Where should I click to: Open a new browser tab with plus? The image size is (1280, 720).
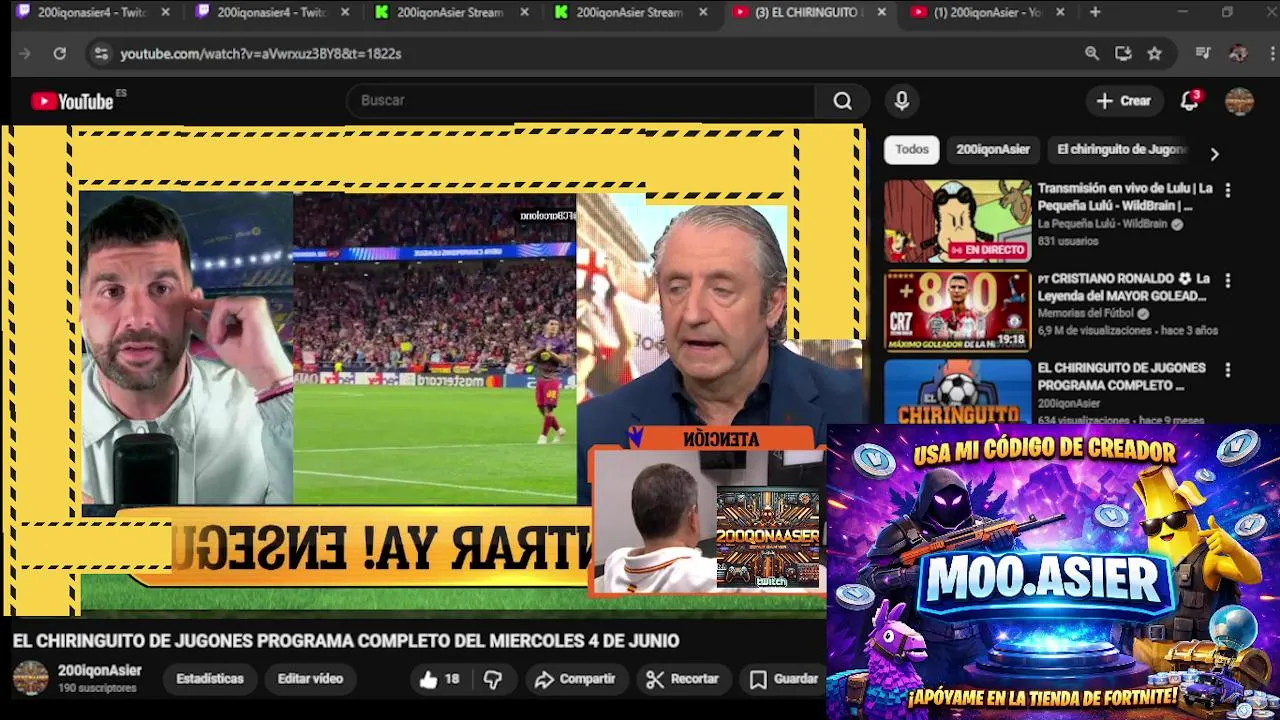pyautogui.click(x=1095, y=12)
